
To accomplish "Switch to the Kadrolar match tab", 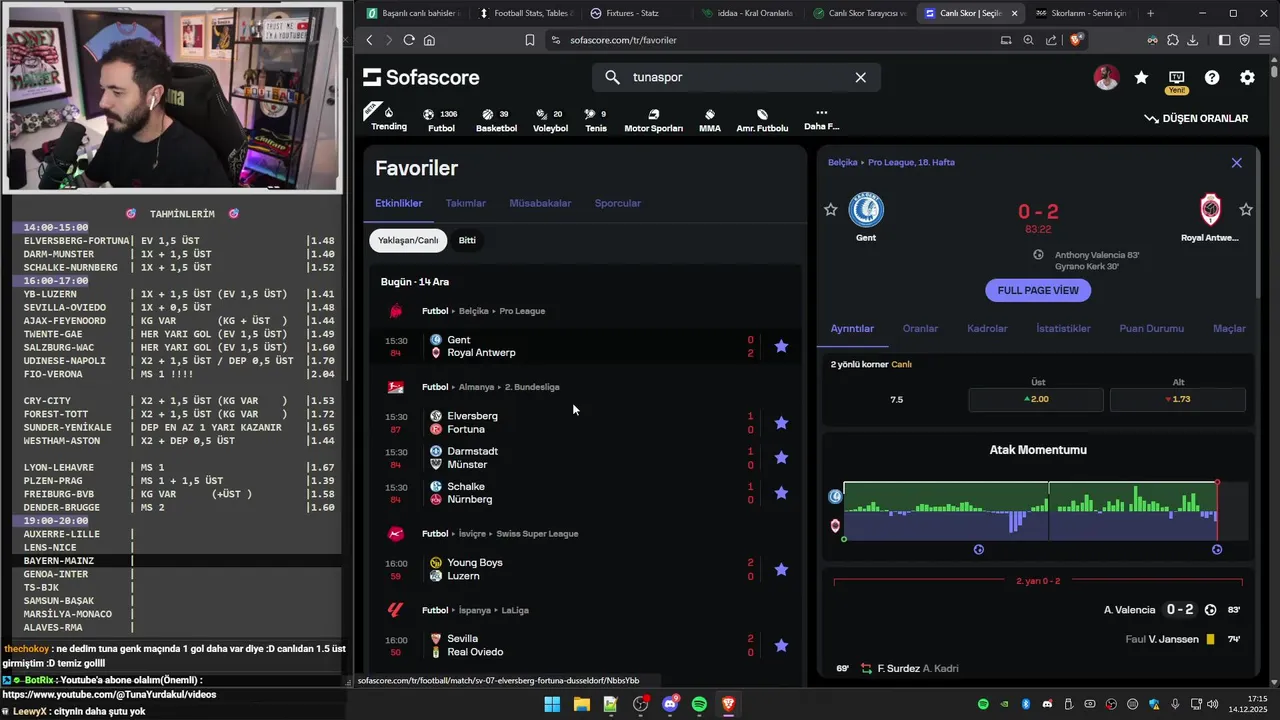I will [987, 328].
